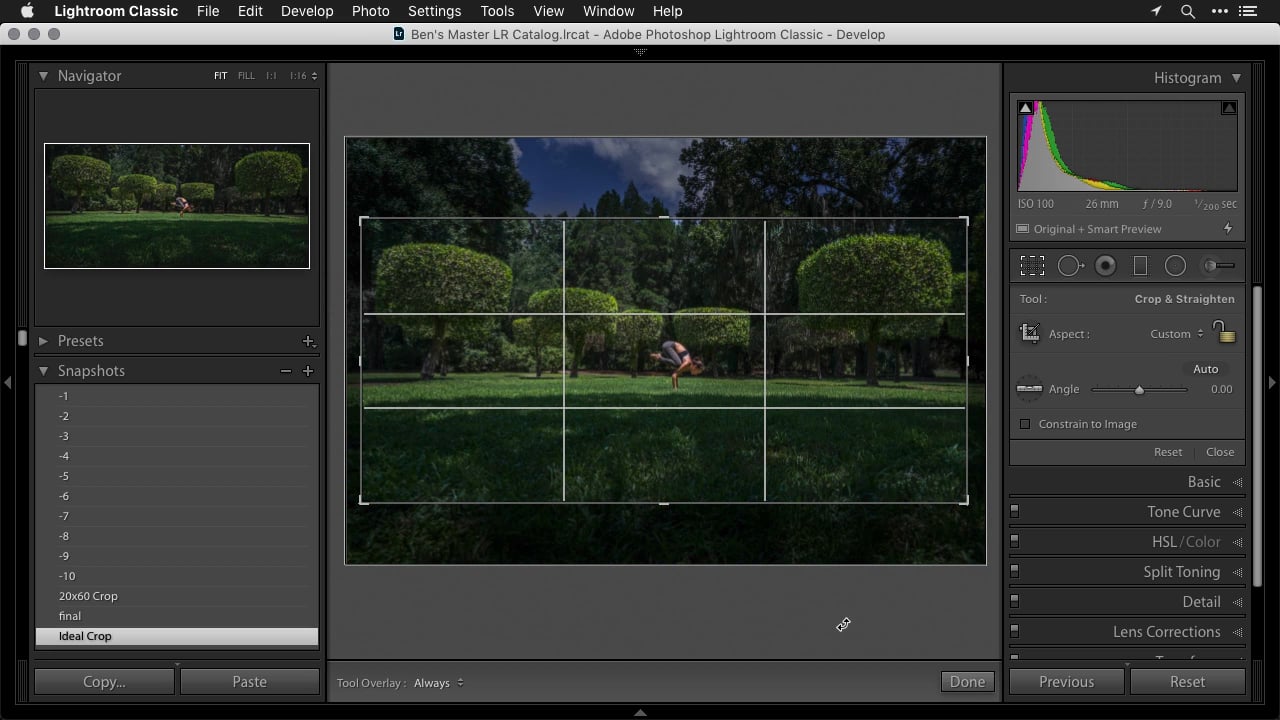Select the Spot Removal tool

click(x=1070, y=266)
